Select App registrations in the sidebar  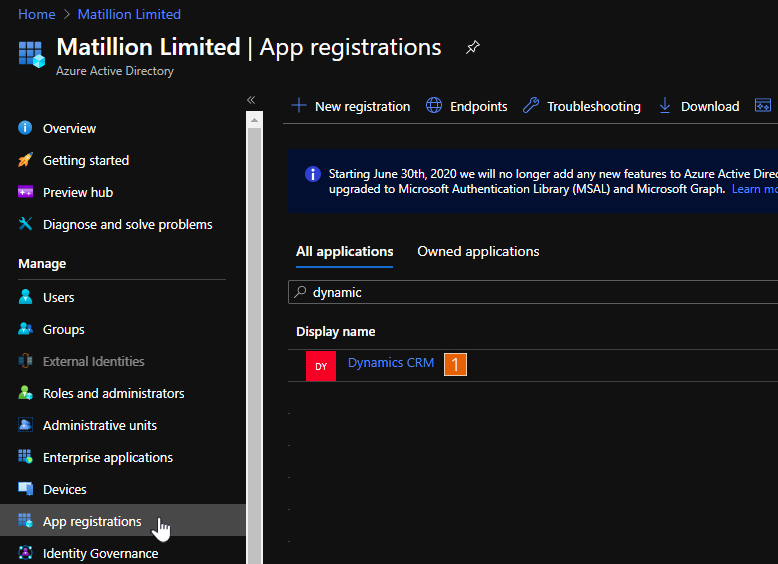[x=123, y=521]
